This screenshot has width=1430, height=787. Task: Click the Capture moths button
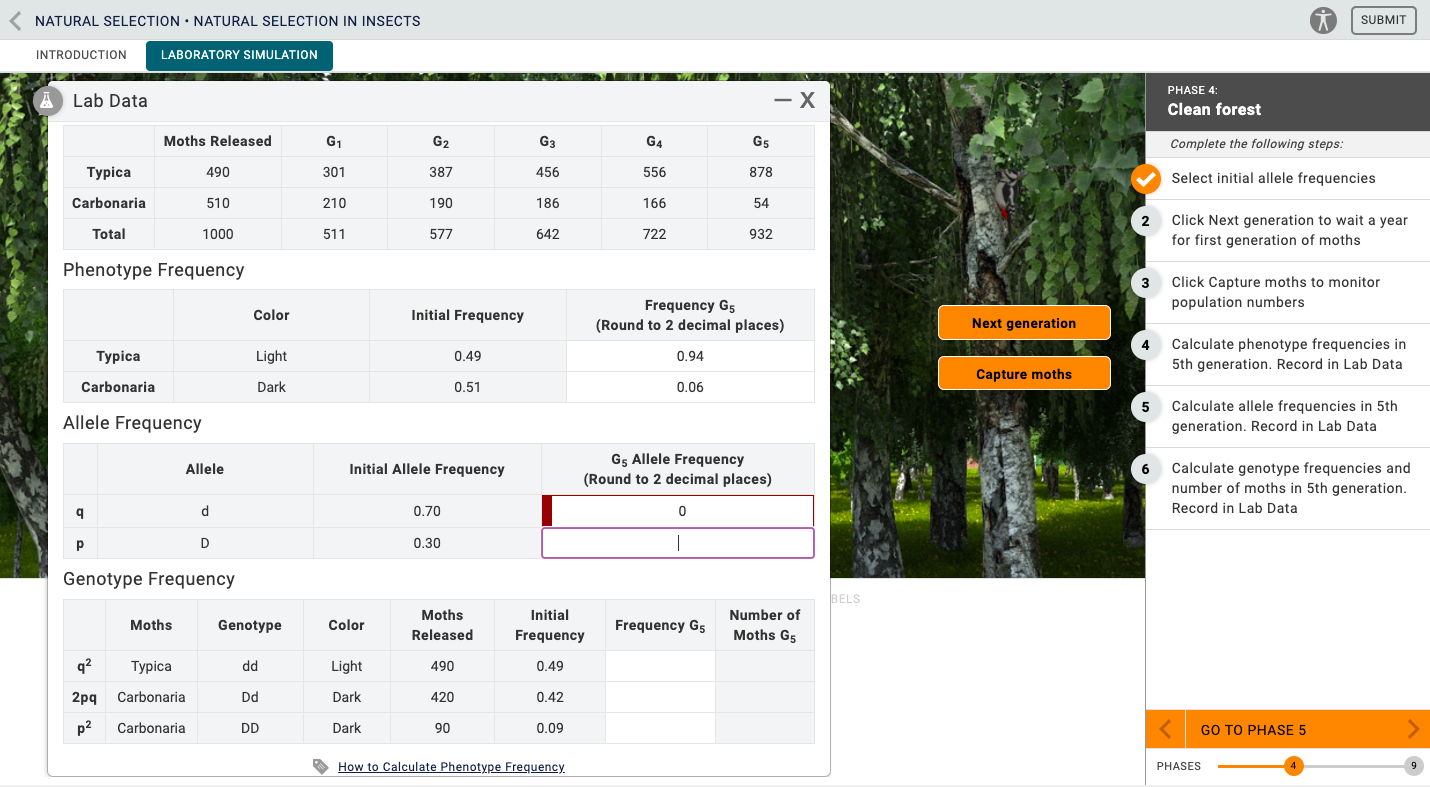tap(1024, 374)
